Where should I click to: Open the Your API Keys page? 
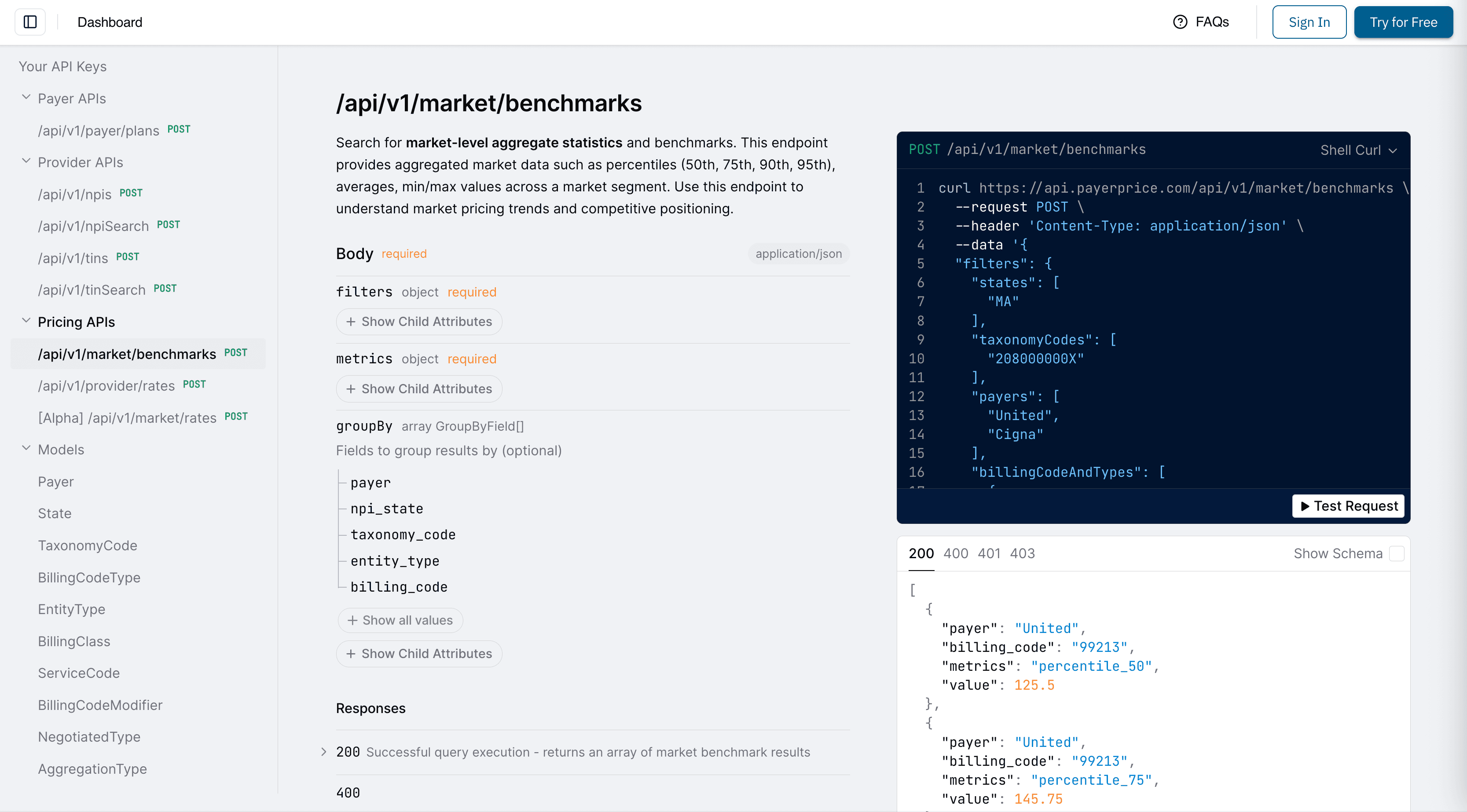click(x=62, y=66)
